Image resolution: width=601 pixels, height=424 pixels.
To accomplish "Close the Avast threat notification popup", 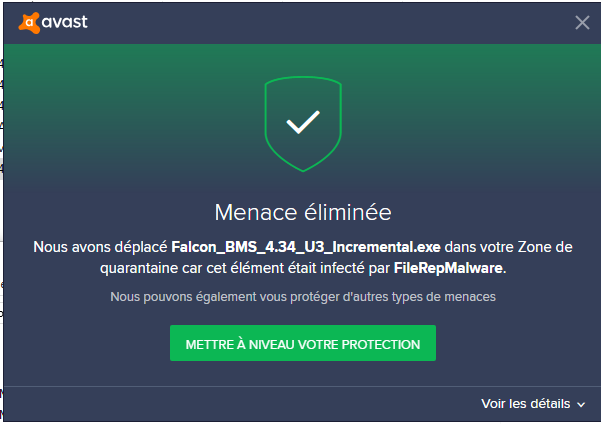I will [582, 23].
